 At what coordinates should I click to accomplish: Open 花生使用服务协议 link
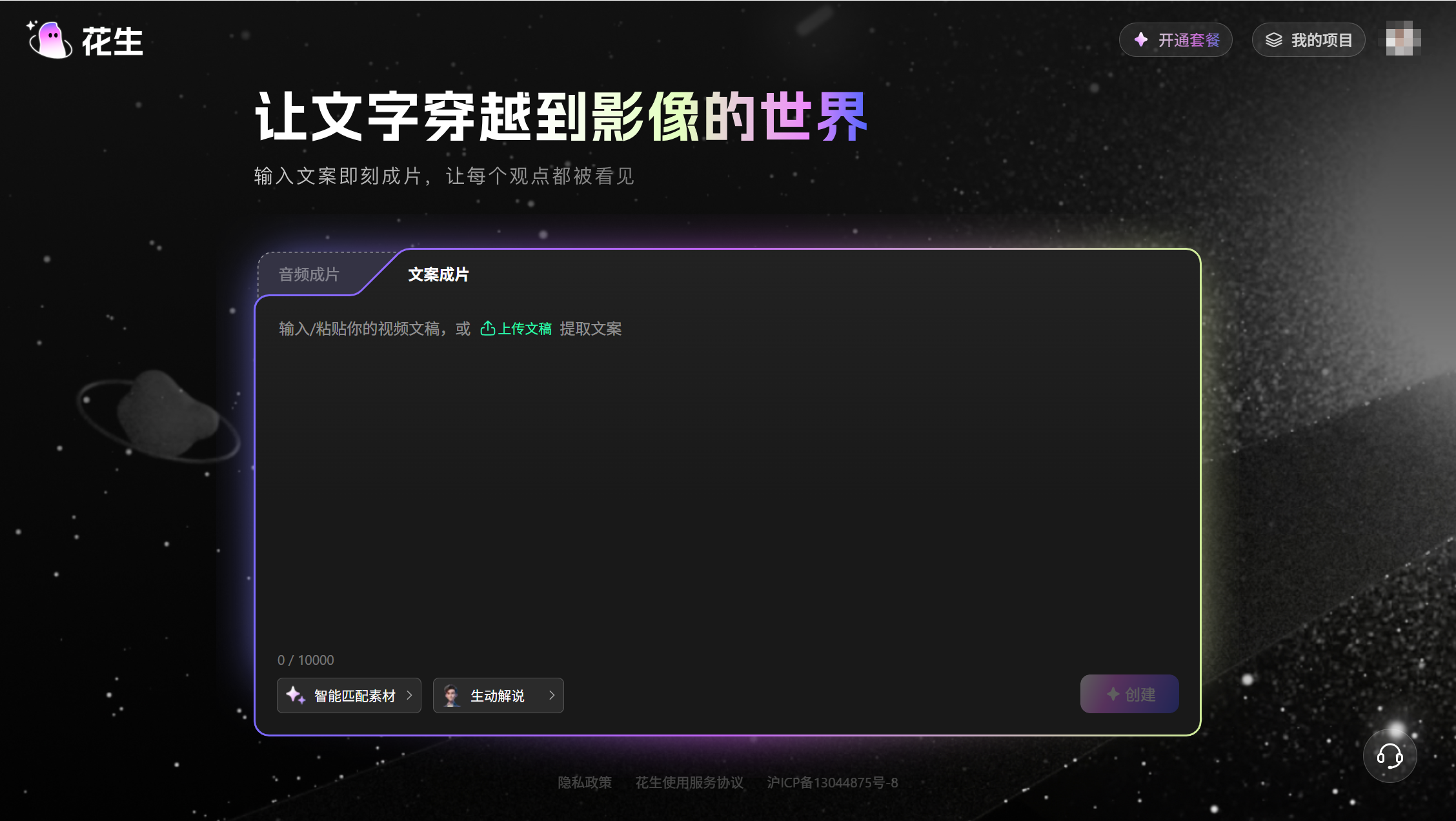pyautogui.click(x=689, y=782)
